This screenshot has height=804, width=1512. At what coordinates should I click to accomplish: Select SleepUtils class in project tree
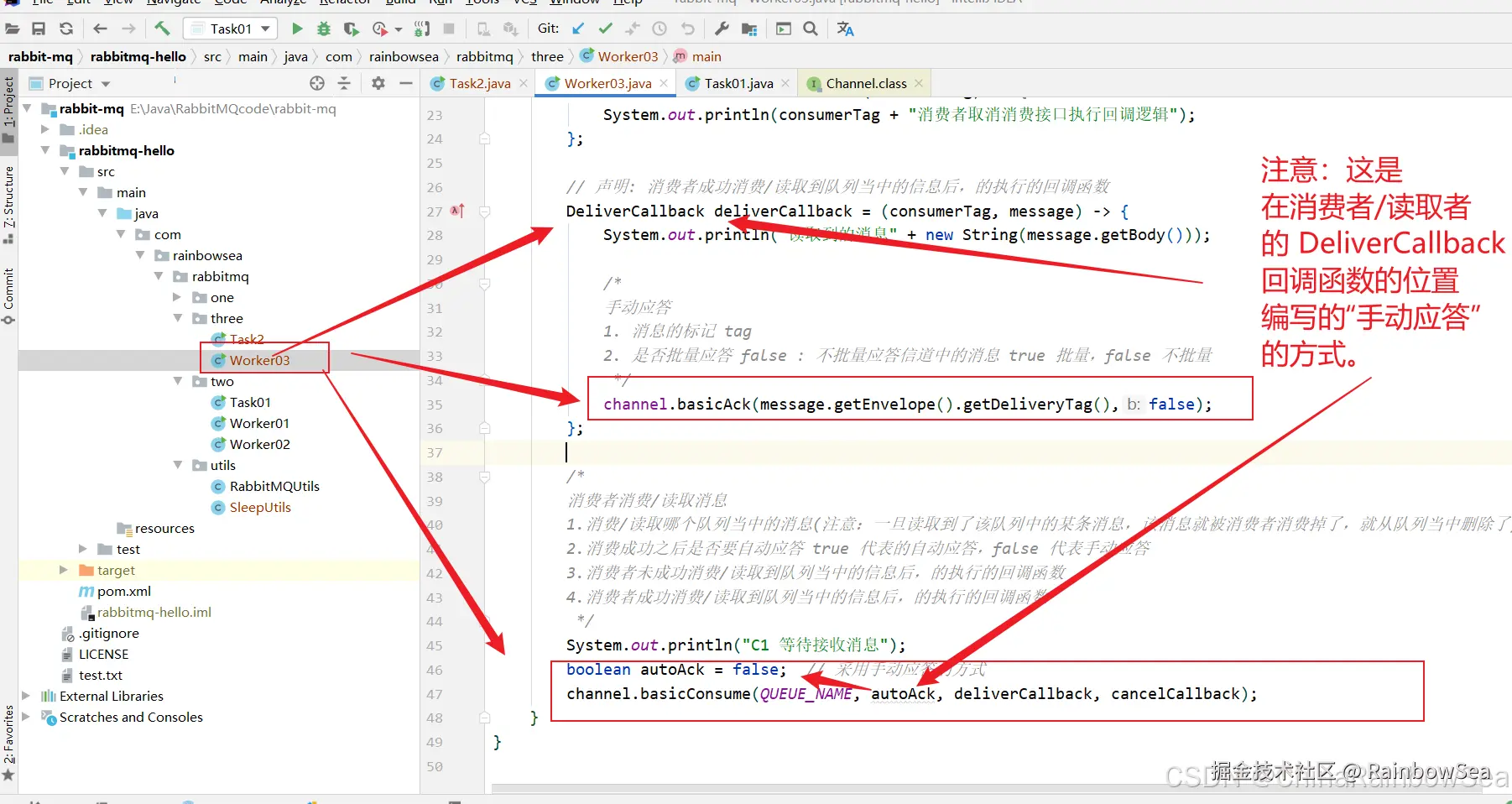pos(260,507)
